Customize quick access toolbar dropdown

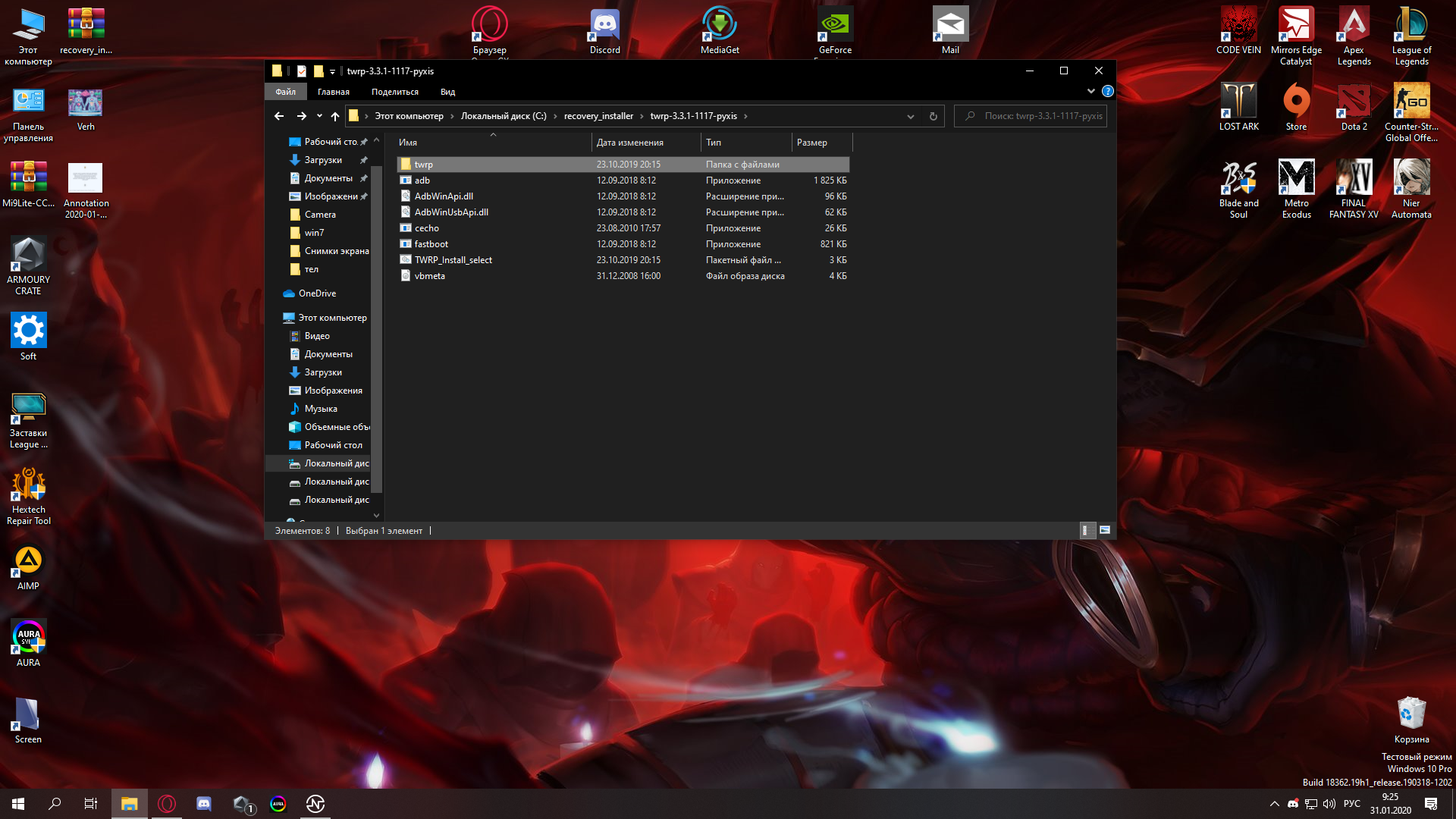(332, 71)
